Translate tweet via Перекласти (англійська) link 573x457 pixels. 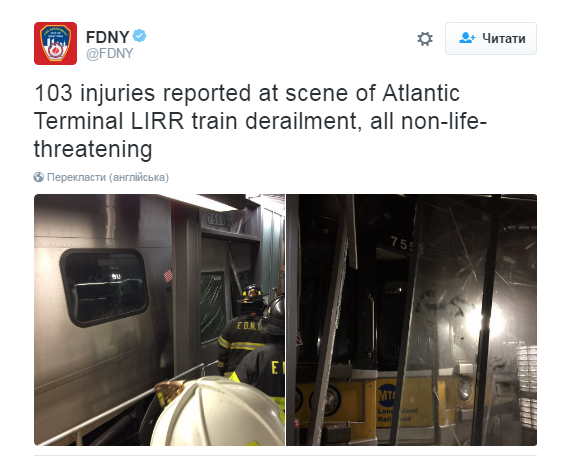108,177
